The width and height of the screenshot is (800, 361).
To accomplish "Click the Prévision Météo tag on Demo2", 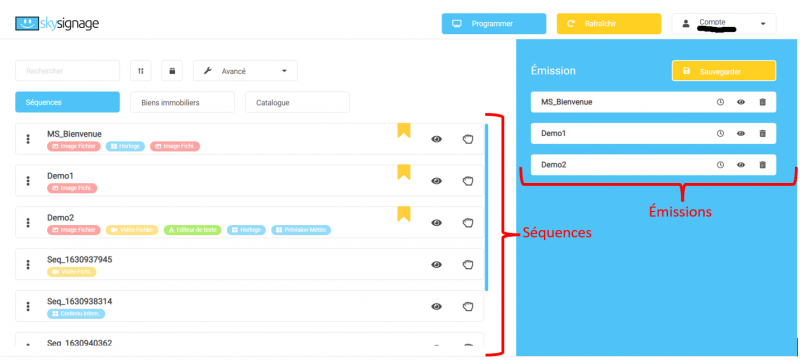I will 301,230.
